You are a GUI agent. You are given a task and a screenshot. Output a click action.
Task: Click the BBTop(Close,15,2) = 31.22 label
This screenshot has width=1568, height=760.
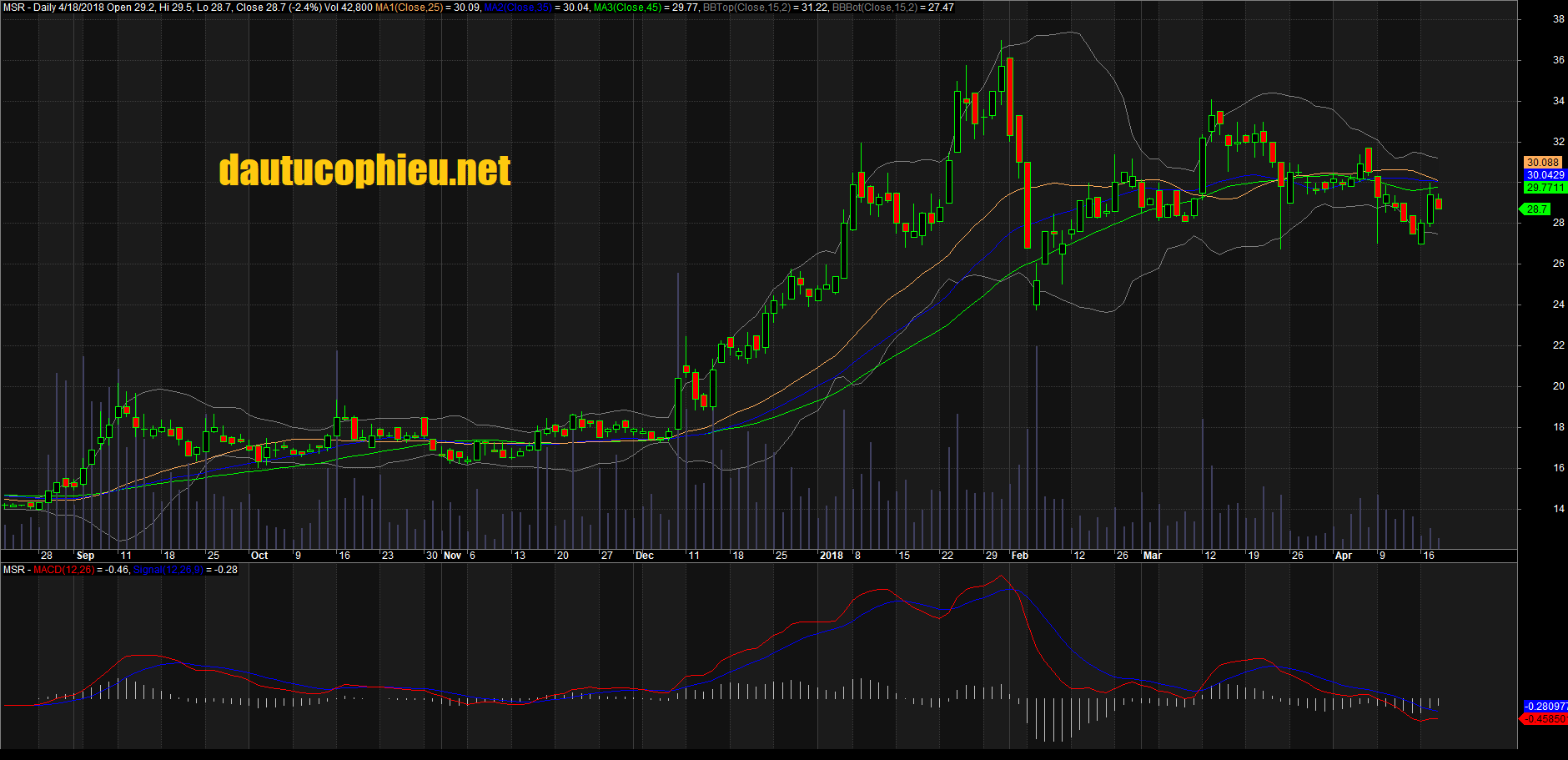766,8
